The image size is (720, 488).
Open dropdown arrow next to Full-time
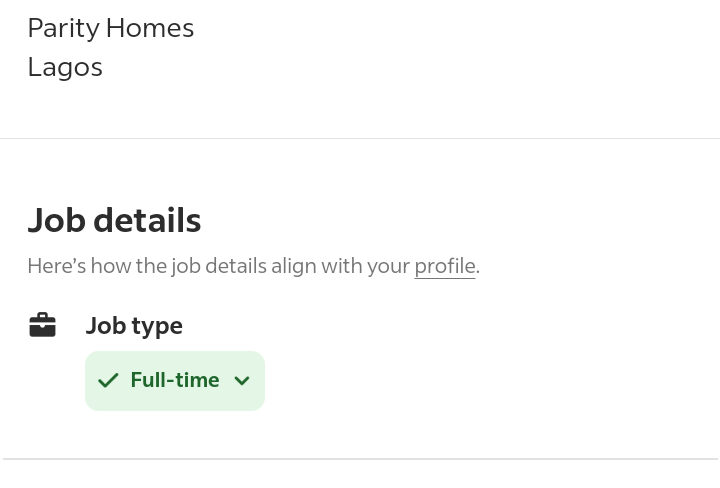[x=242, y=381]
